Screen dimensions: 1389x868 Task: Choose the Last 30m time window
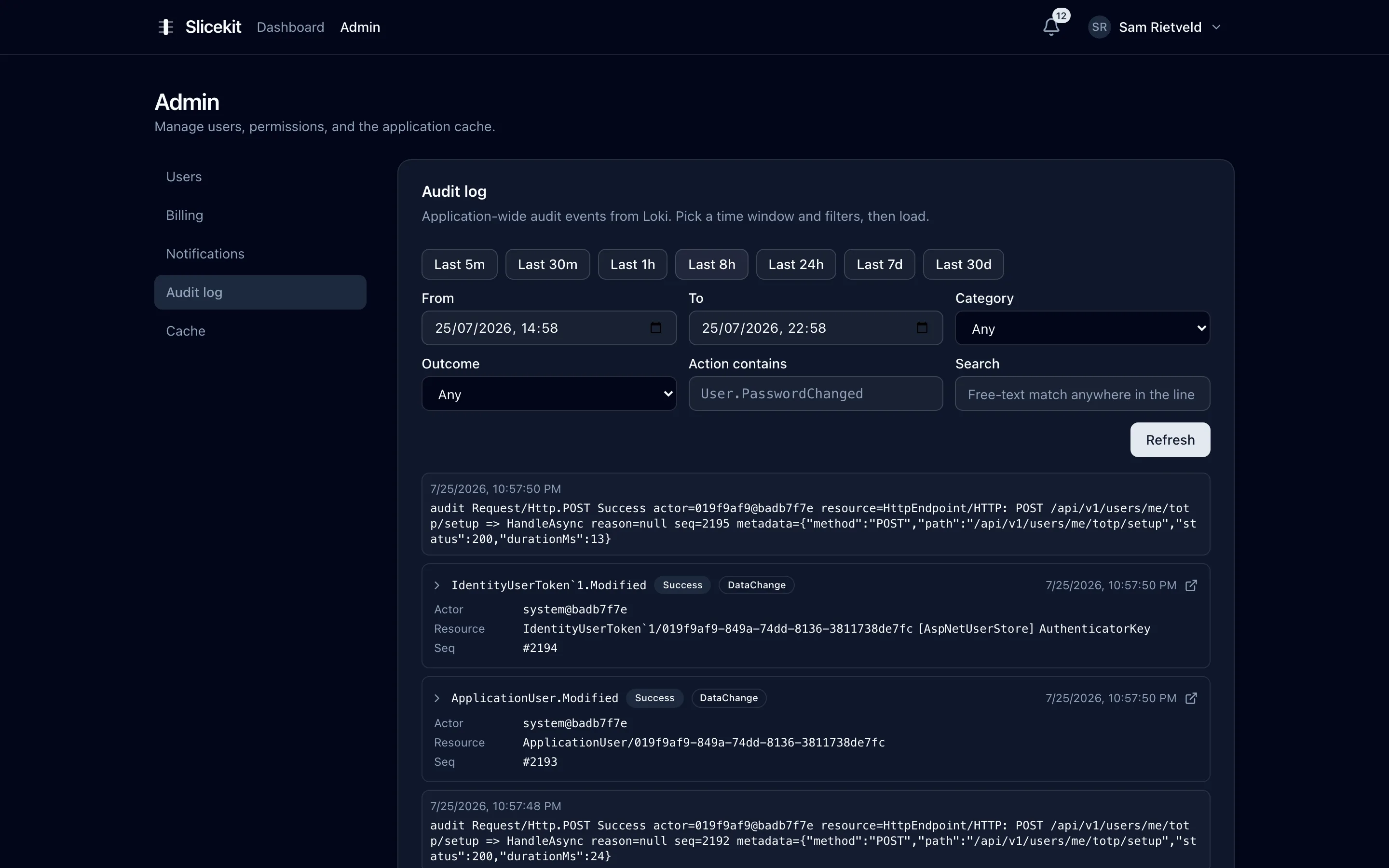pyautogui.click(x=547, y=264)
